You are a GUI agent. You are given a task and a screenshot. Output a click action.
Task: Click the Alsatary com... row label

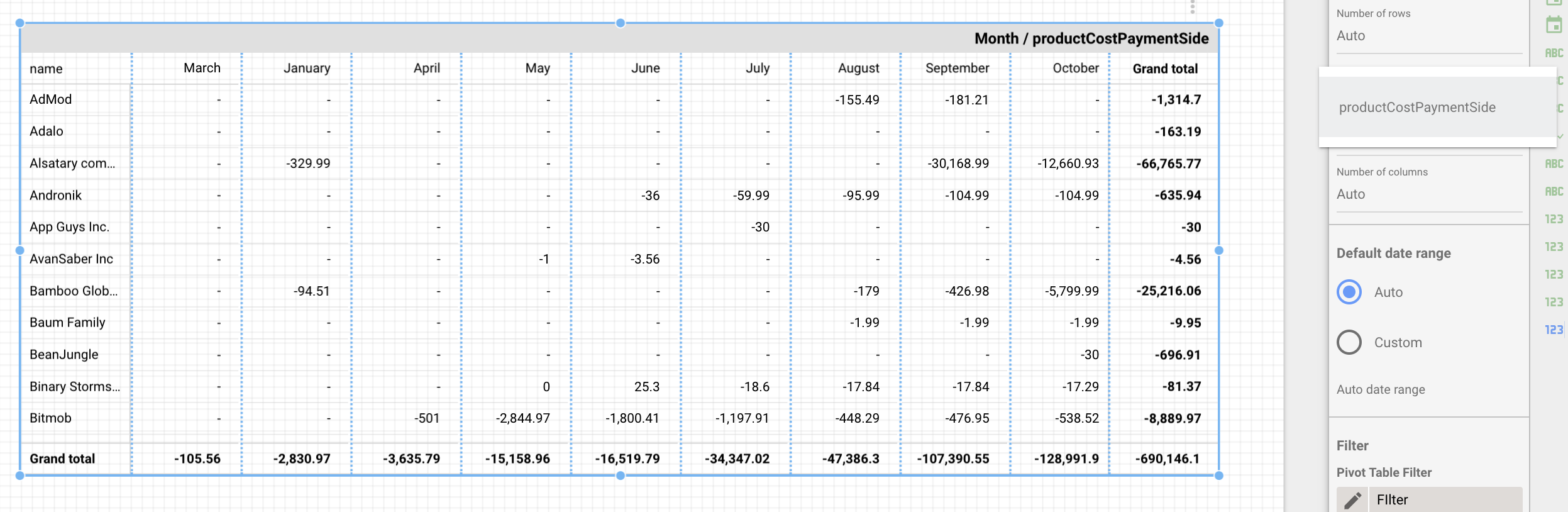pyautogui.click(x=72, y=164)
